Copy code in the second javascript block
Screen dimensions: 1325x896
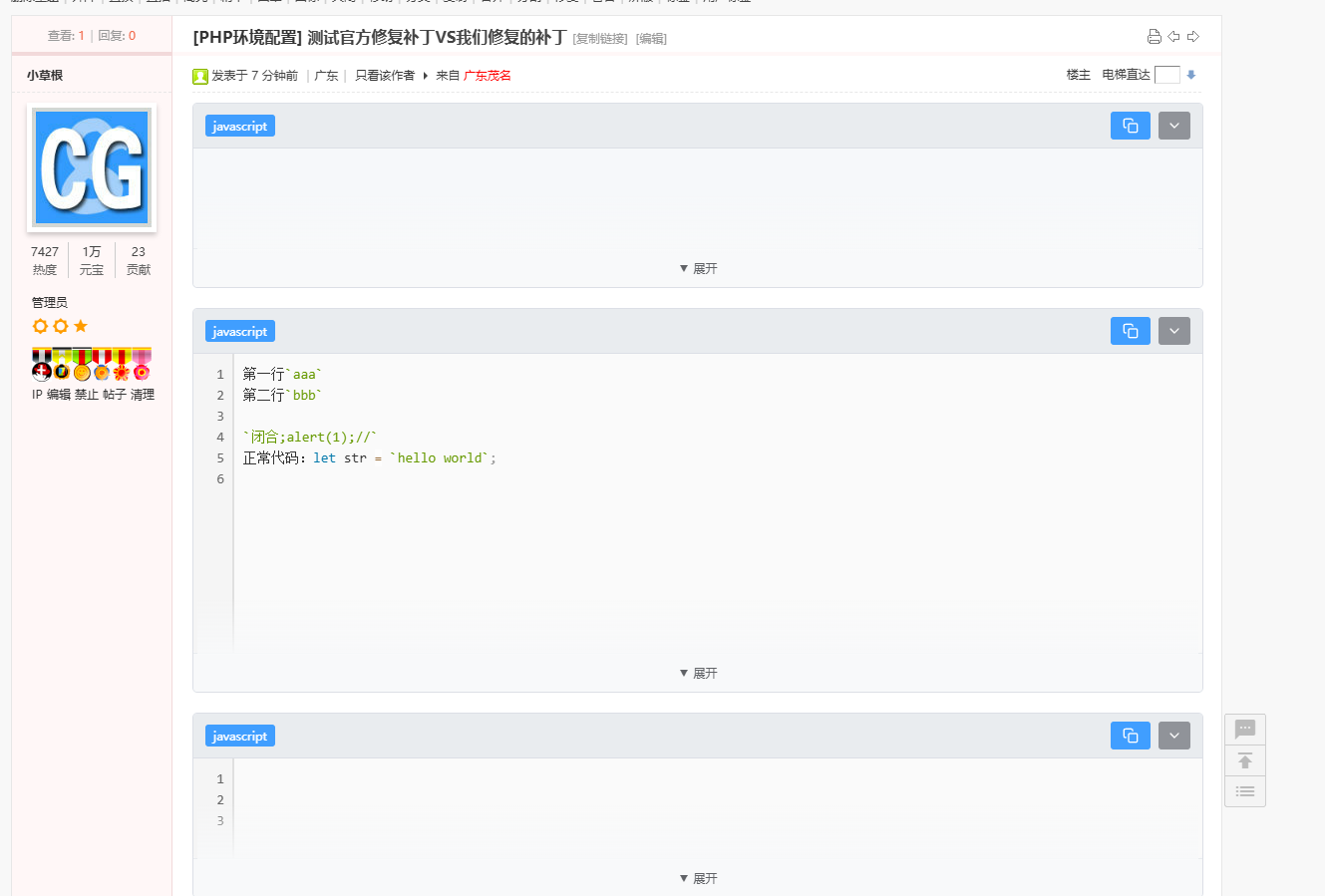[1131, 331]
